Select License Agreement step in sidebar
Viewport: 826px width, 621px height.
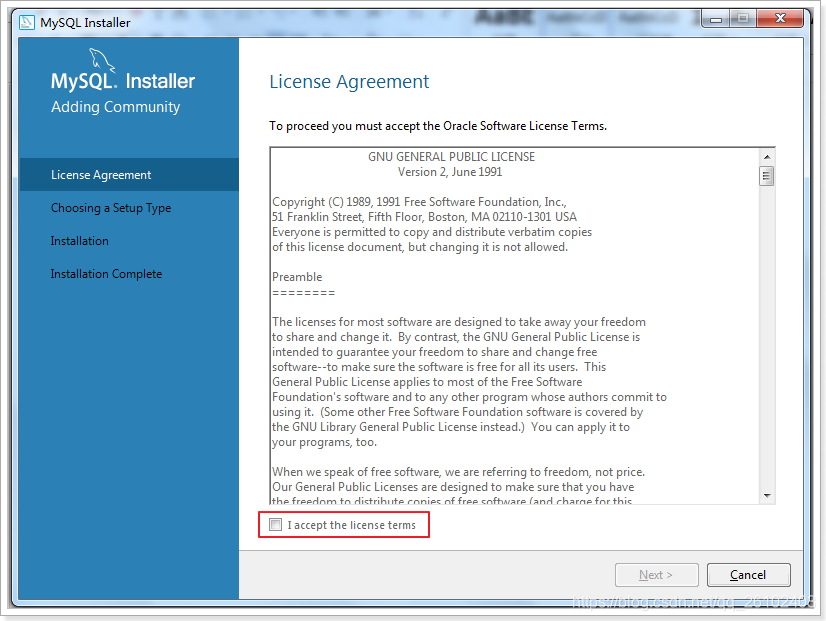point(129,174)
